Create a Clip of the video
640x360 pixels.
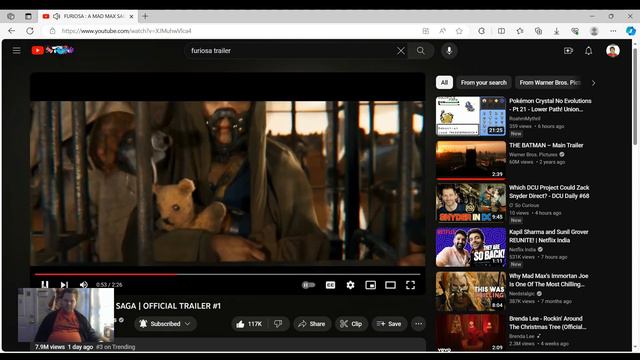[x=351, y=324]
